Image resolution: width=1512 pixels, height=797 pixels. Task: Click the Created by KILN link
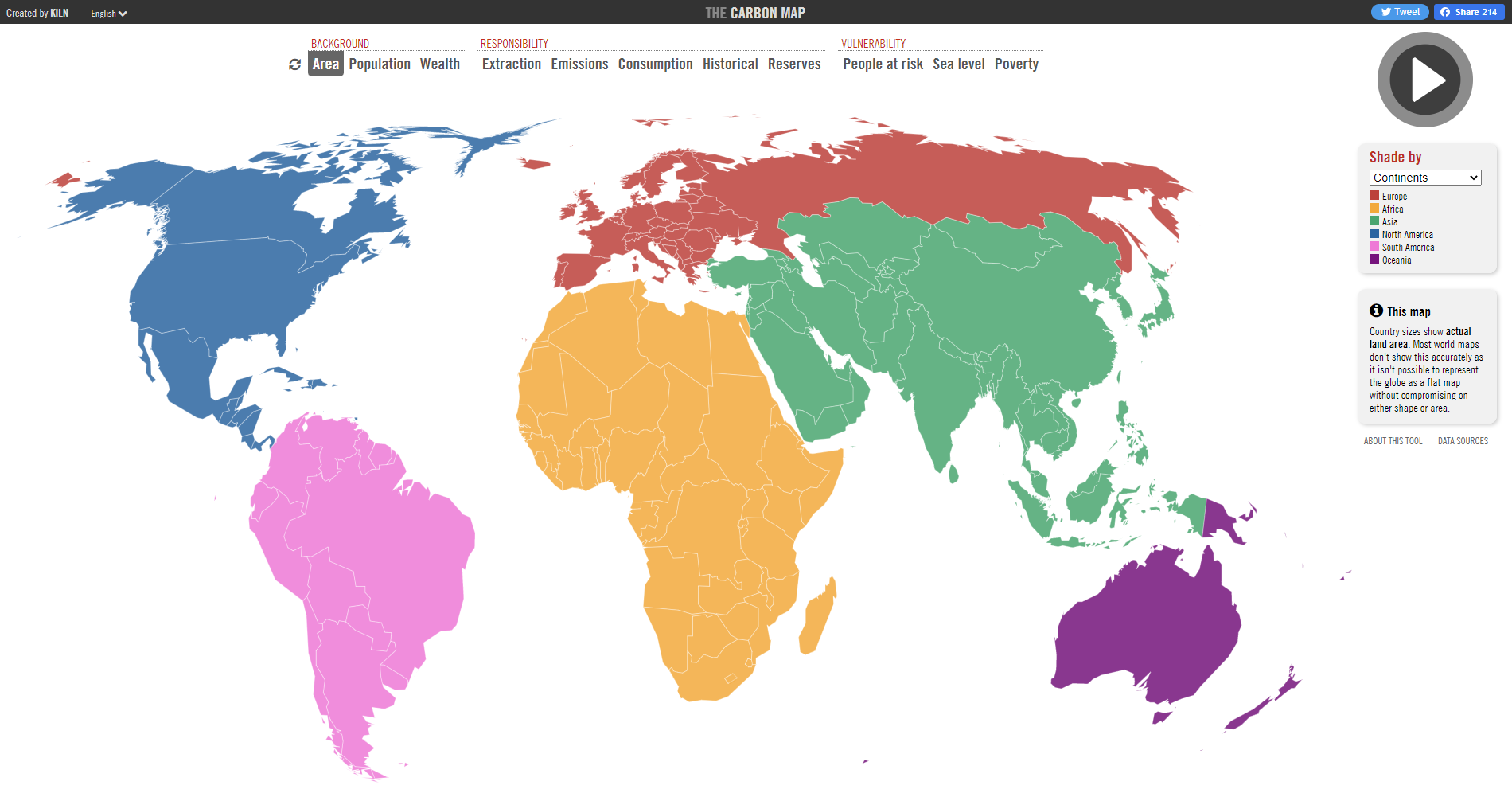37,14
